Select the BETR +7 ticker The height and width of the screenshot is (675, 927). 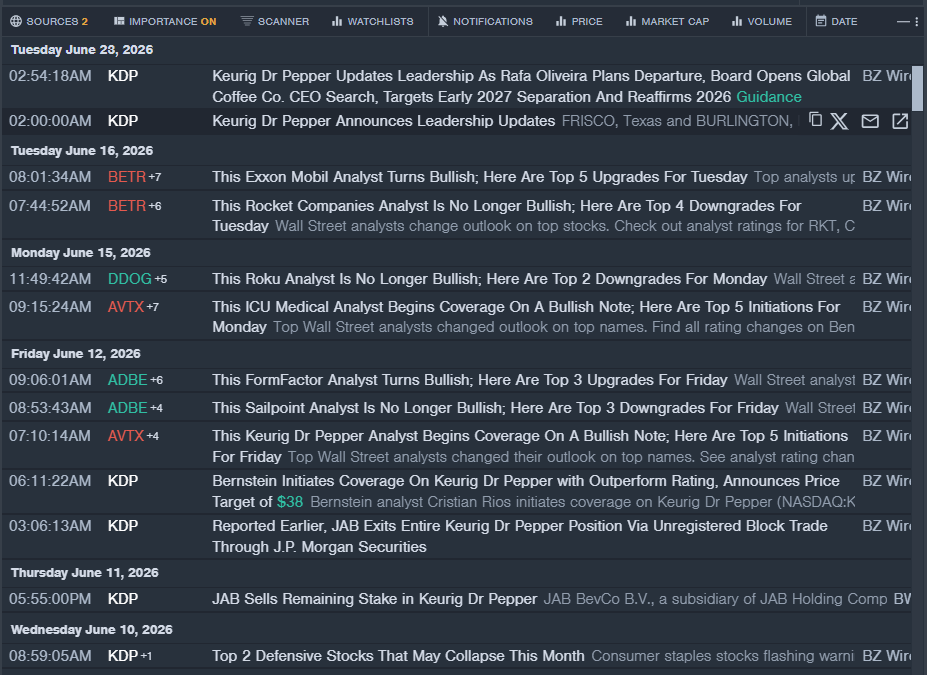point(134,177)
